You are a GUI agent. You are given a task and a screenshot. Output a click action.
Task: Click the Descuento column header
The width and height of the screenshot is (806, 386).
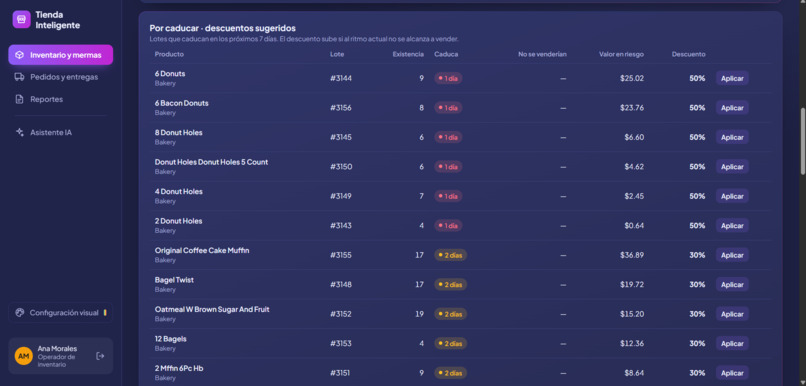coord(688,54)
